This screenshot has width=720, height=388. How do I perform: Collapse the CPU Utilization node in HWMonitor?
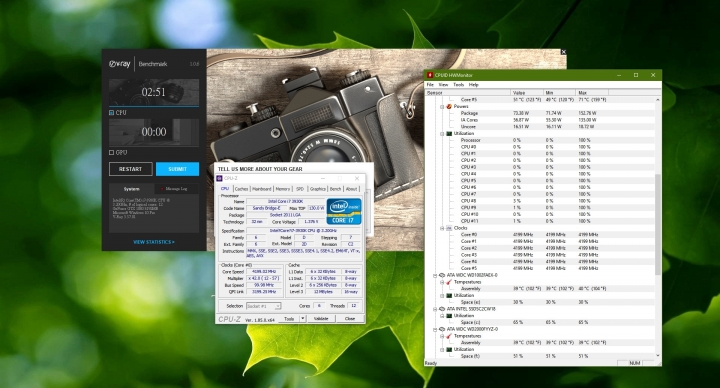[442, 134]
